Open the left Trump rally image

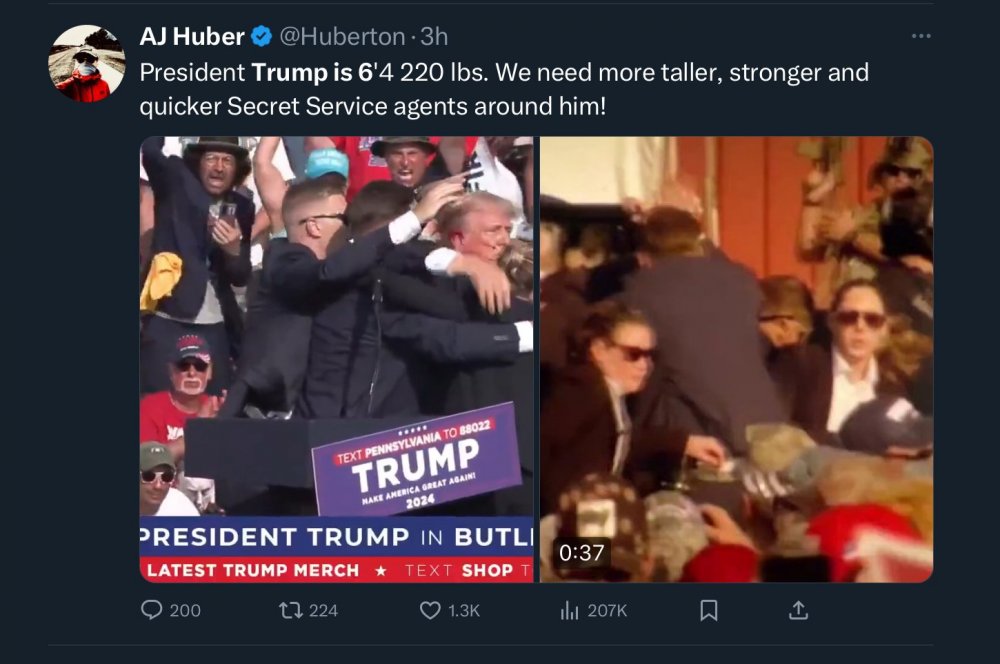pos(336,359)
